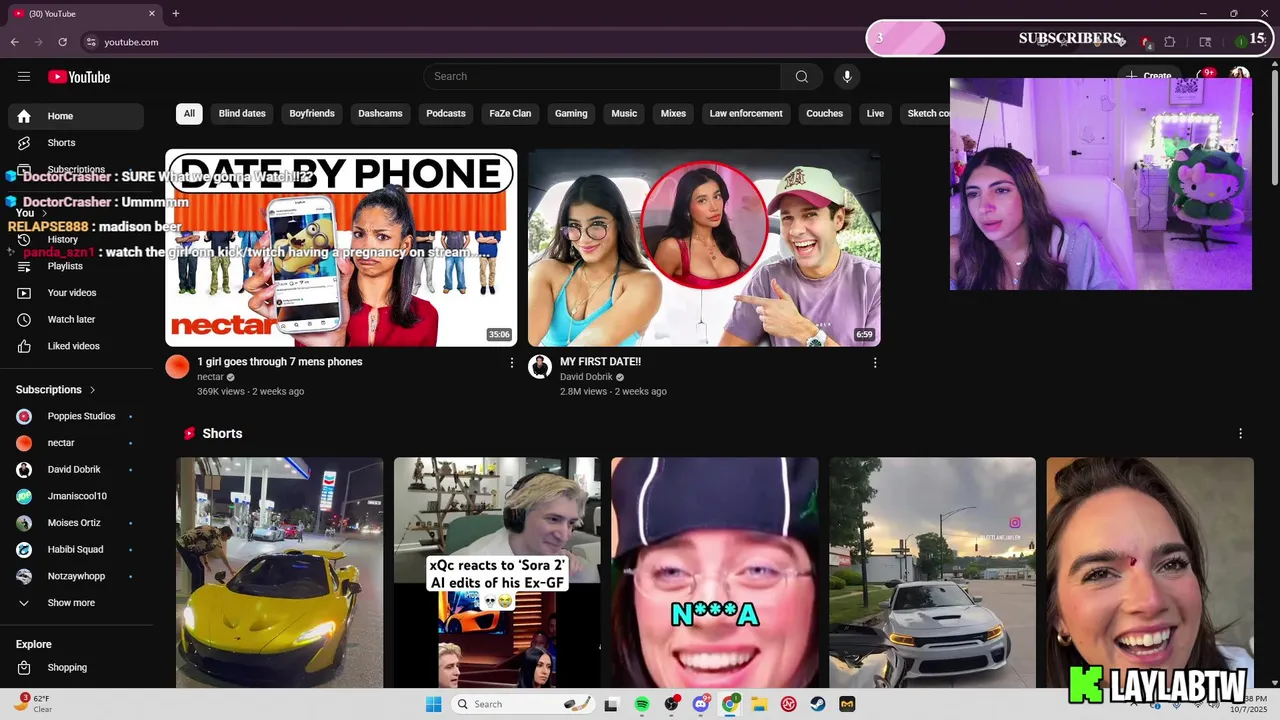
Task: Open the Chrome extensions puzzle menu
Action: (1170, 42)
